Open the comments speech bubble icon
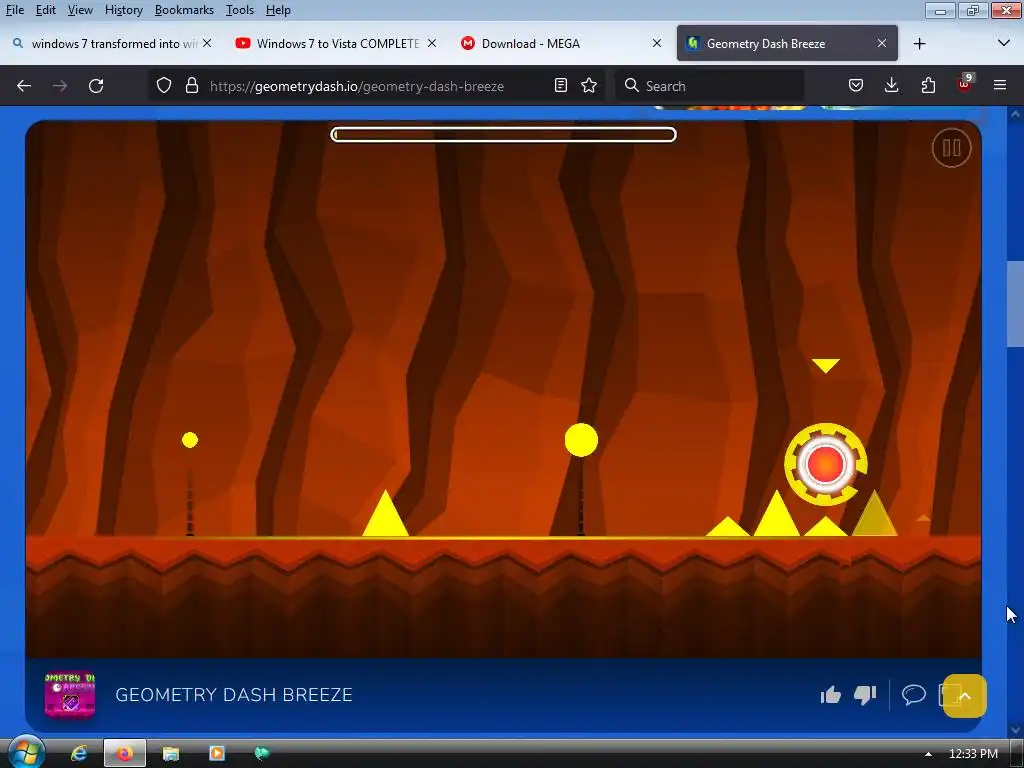 (914, 694)
